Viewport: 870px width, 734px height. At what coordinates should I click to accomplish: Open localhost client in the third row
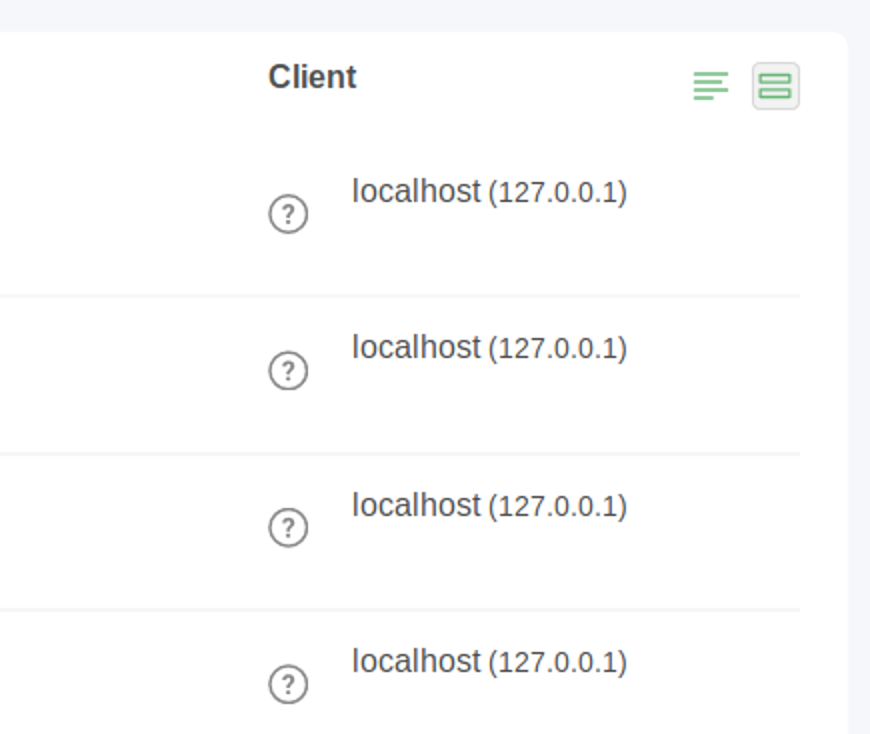(416, 505)
